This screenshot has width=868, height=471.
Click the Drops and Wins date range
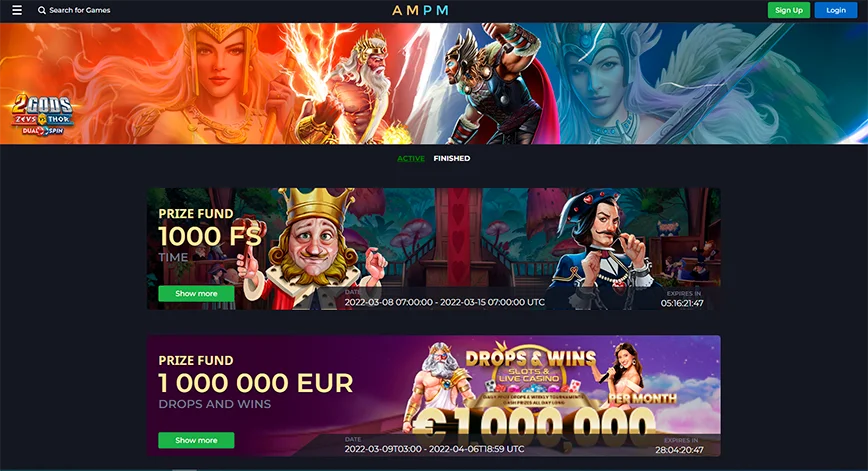[x=434, y=449]
